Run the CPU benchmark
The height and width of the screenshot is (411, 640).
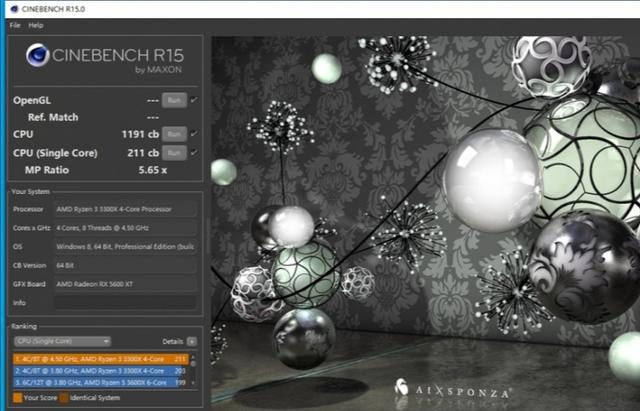[x=174, y=133]
